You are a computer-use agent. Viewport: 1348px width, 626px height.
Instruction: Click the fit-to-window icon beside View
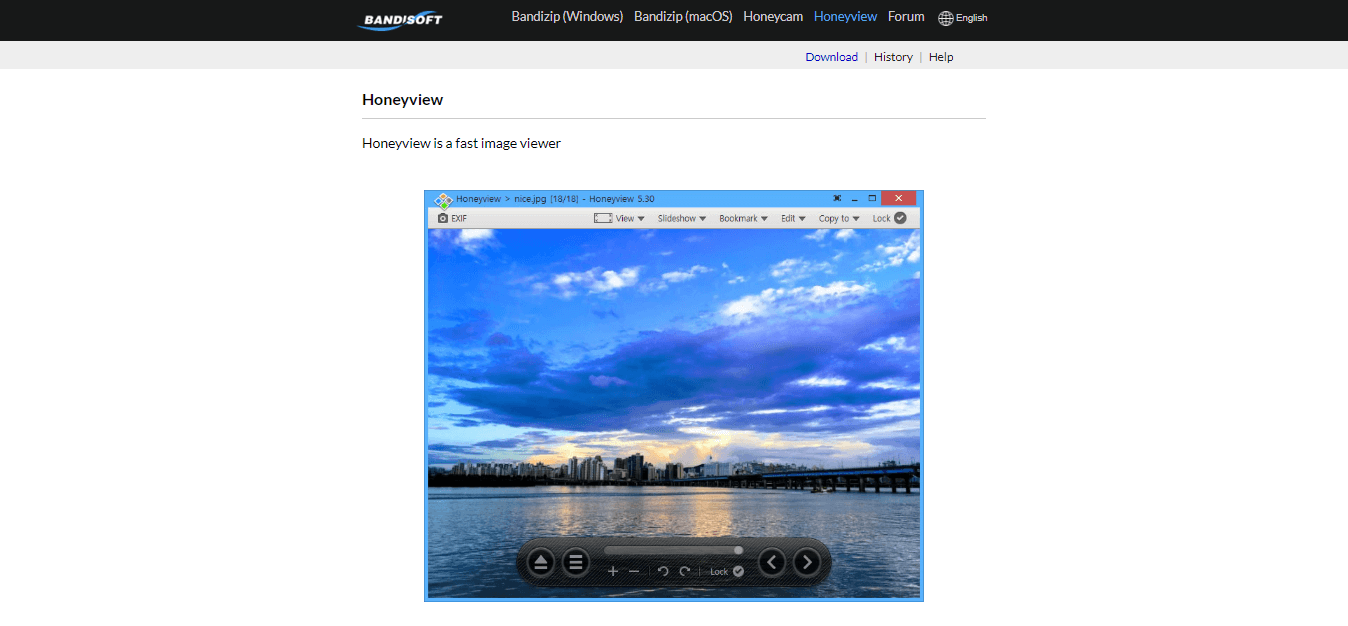point(603,218)
